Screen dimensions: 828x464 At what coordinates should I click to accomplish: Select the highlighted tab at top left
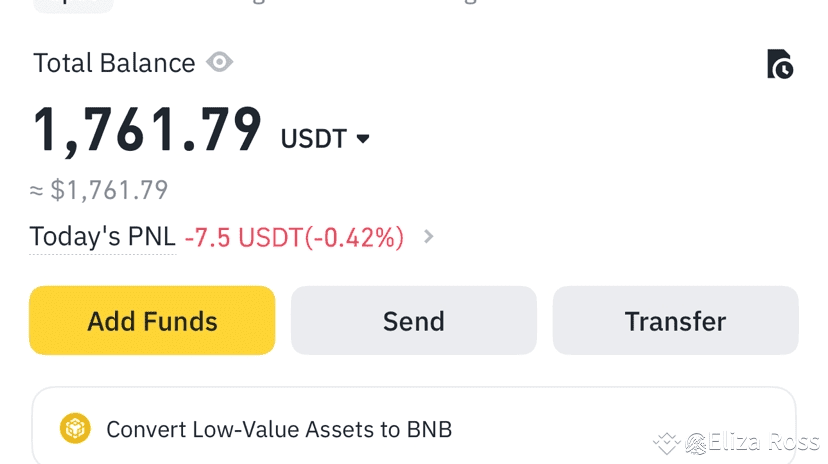(x=73, y=4)
